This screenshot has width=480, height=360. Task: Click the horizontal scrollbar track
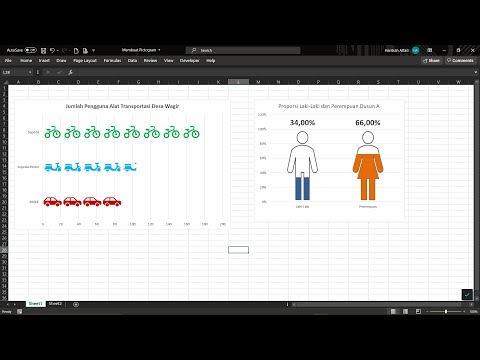coord(382,304)
